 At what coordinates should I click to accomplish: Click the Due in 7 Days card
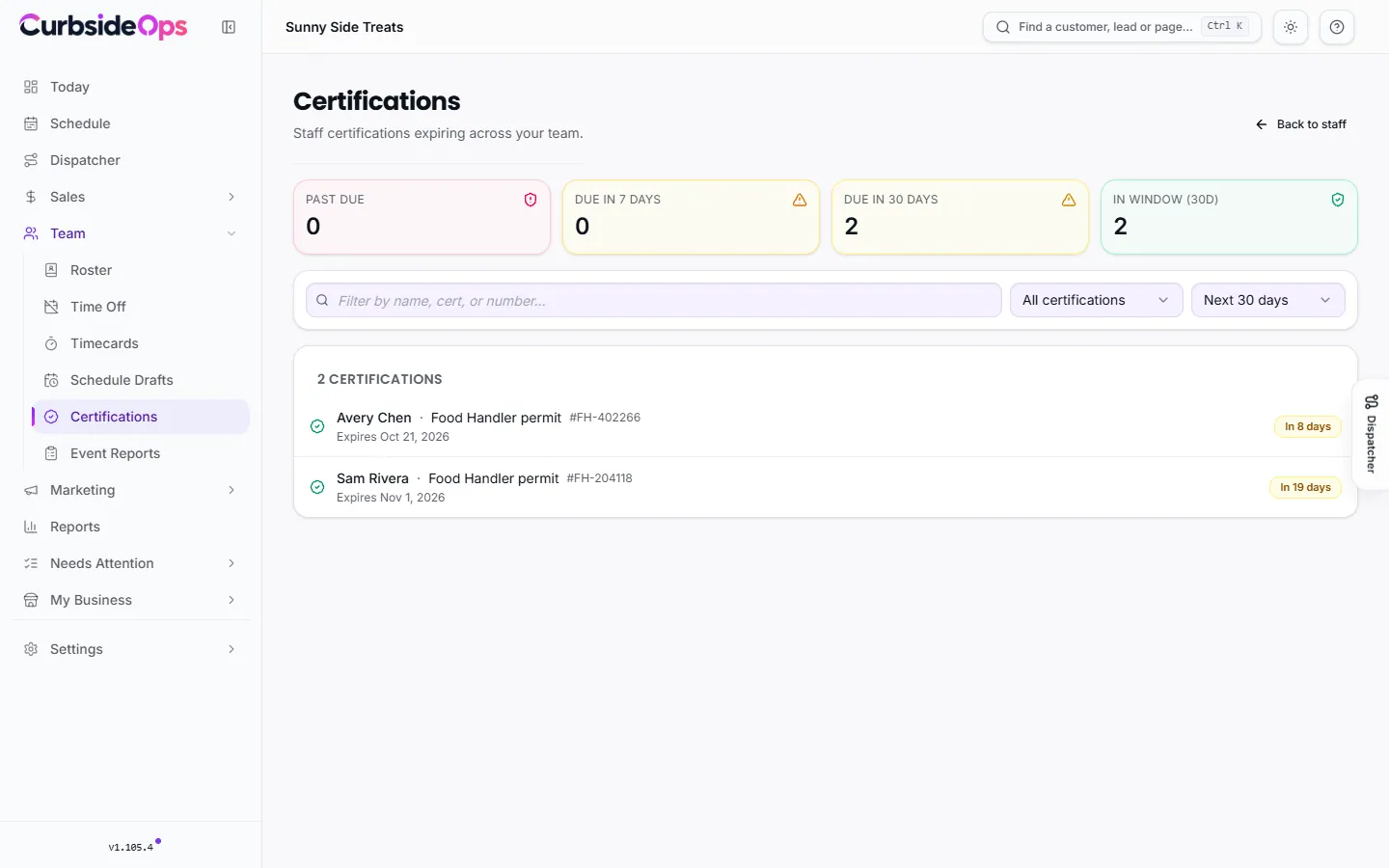coord(691,217)
